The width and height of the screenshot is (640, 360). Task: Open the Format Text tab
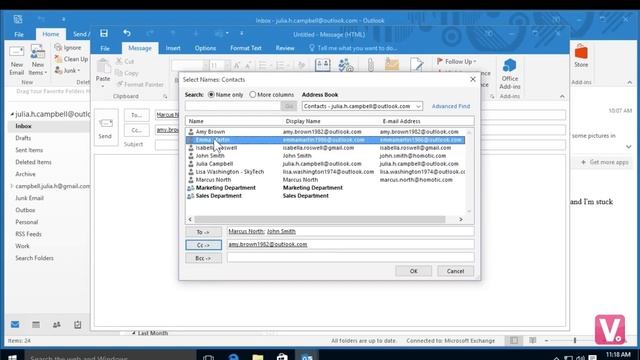click(x=246, y=48)
